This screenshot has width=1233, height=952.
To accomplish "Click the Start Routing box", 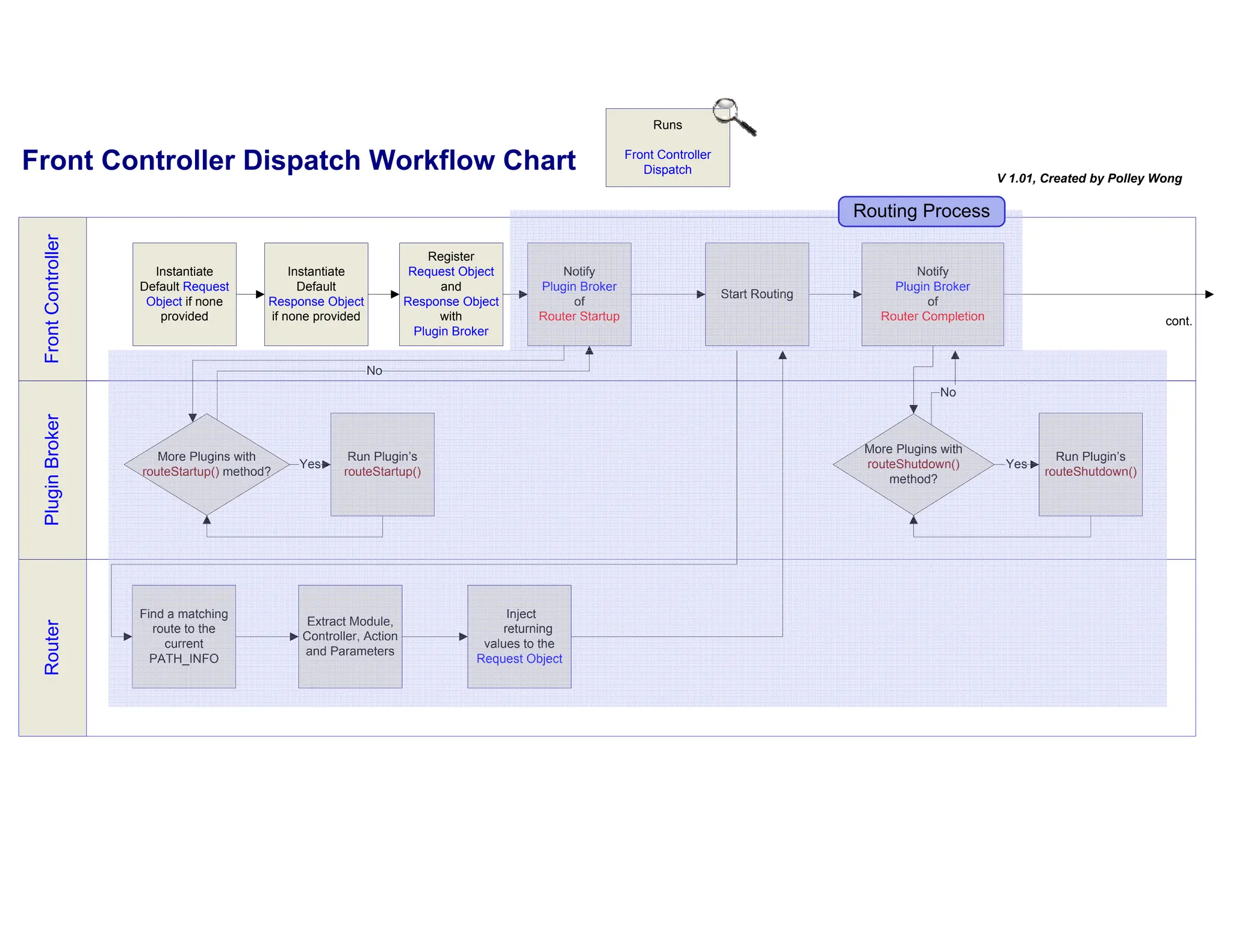I will (756, 294).
